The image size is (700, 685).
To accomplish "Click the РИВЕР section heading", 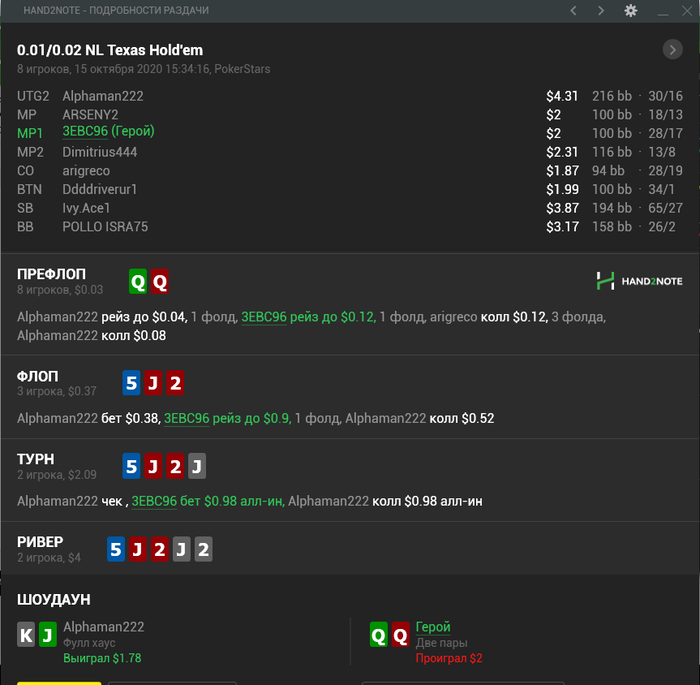I will pos(40,542).
